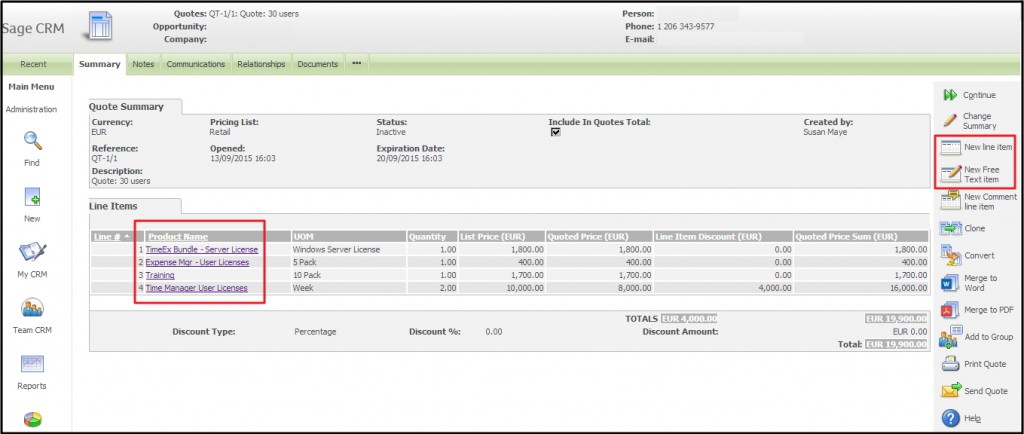Screen dimensions: 1024x434
Task: Open TimeEx Bundle - Server License link
Action: [201, 249]
